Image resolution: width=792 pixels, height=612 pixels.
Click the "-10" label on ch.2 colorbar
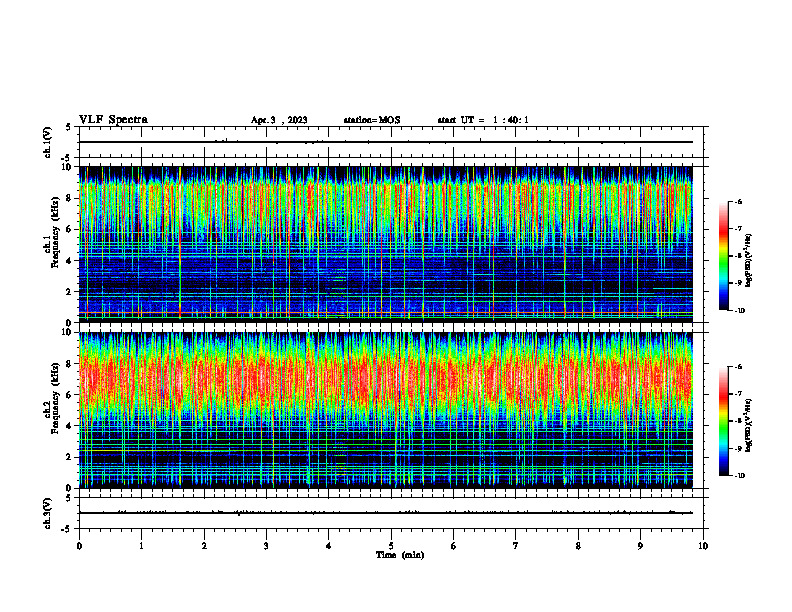coord(739,476)
